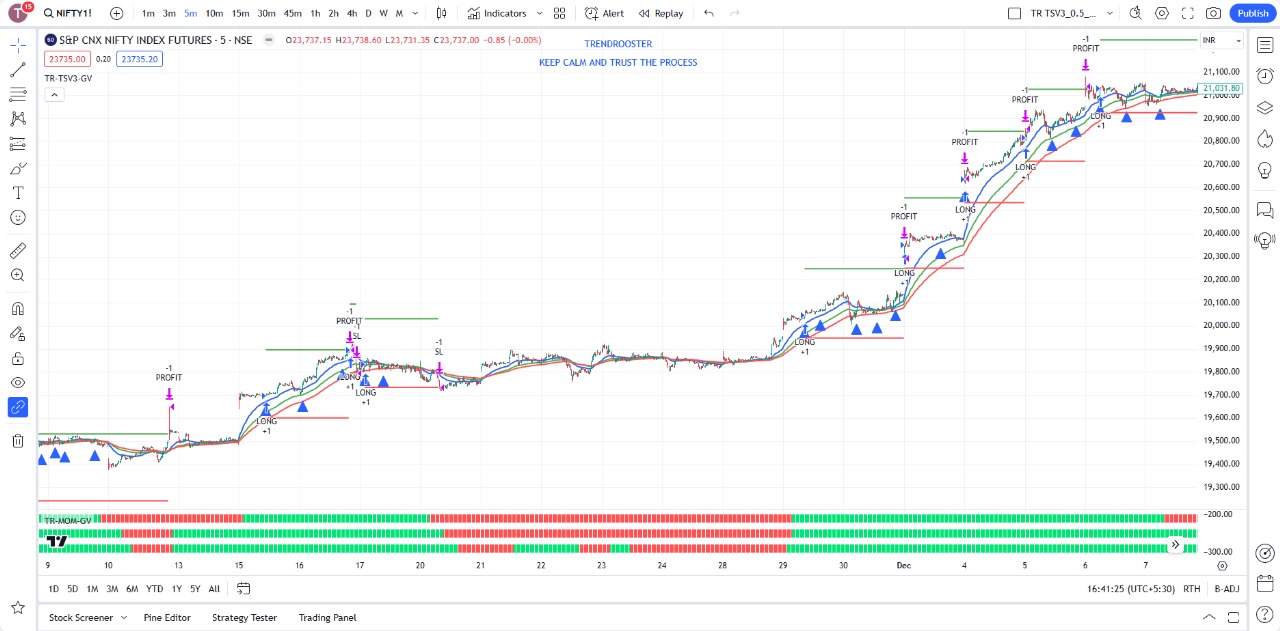
Task: Hide all drawings with eye icon
Action: click(18, 382)
